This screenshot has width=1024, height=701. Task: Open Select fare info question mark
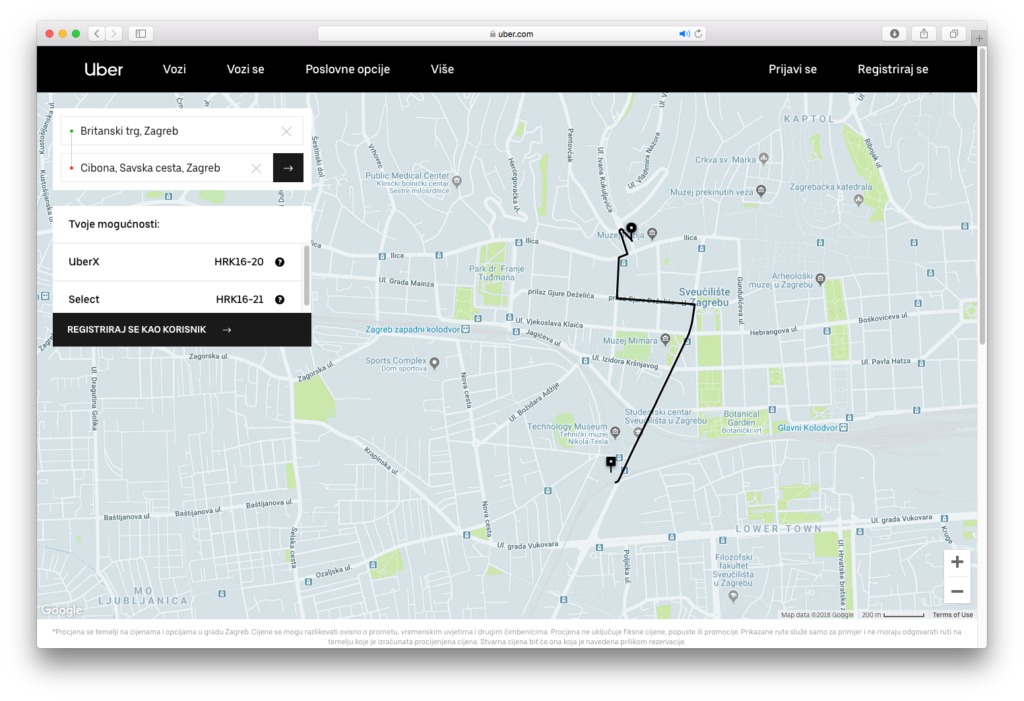tap(280, 299)
